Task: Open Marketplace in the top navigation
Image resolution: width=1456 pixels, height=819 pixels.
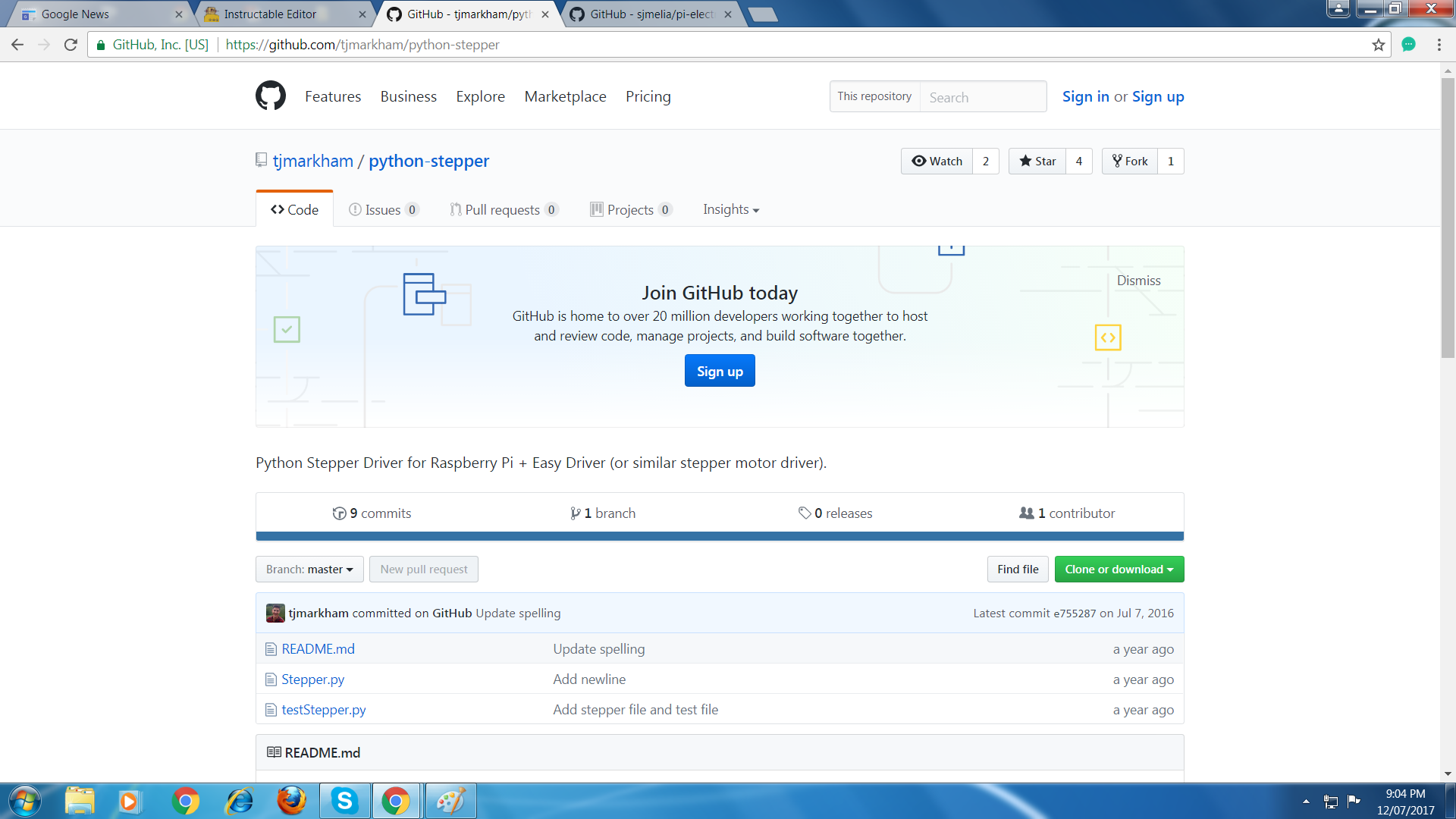Action: click(565, 96)
